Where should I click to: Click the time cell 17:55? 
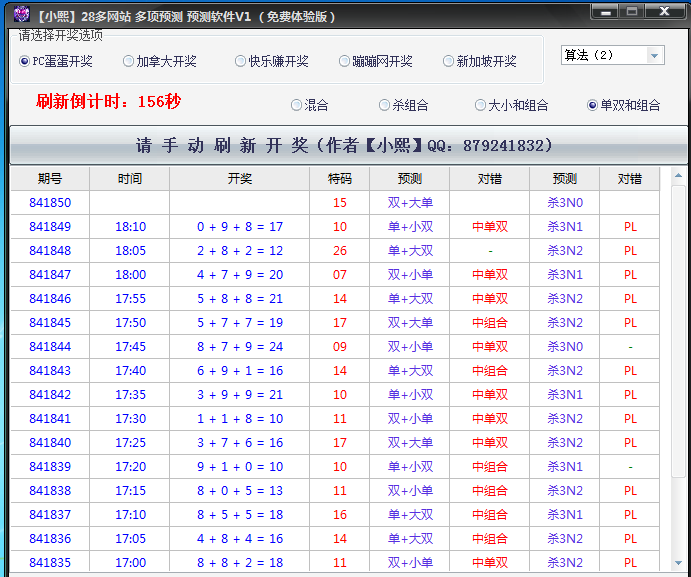click(130, 299)
